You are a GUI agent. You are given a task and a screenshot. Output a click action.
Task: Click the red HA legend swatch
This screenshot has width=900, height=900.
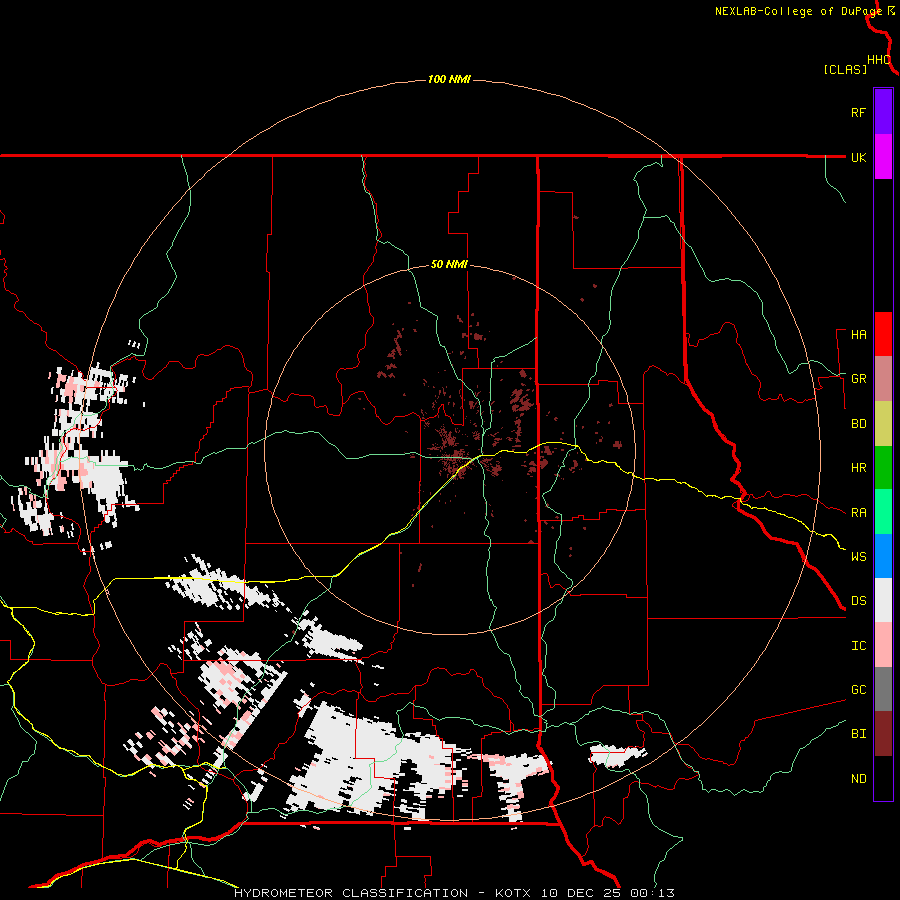click(x=883, y=334)
